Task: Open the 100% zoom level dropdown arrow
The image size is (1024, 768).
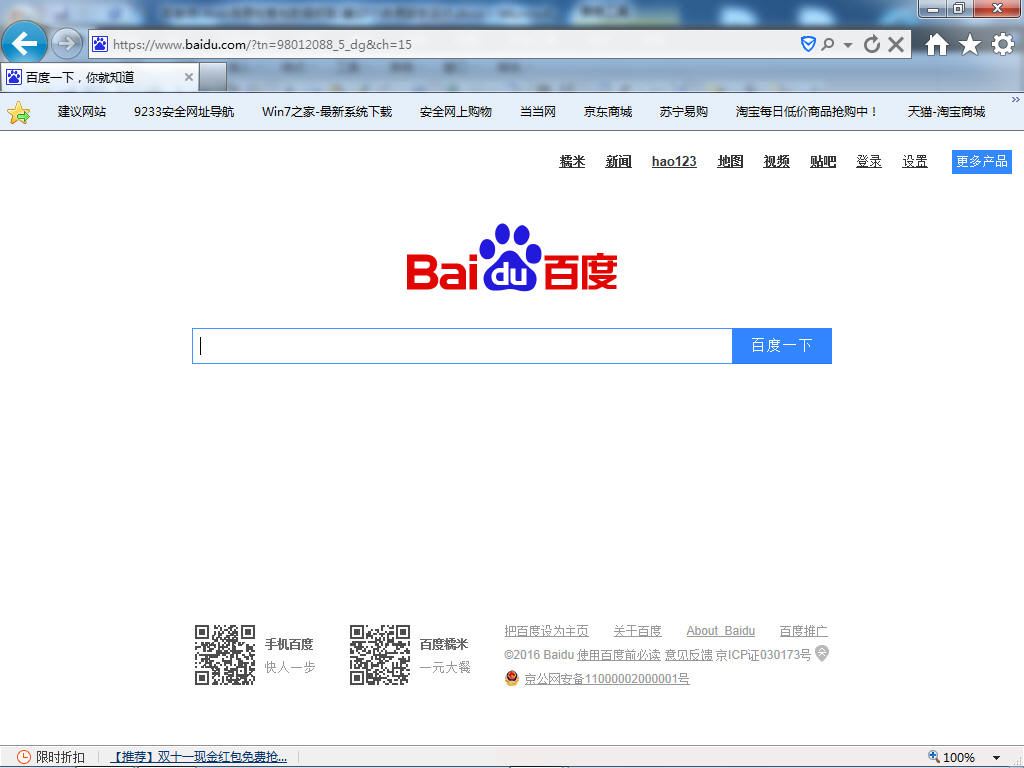Action: pyautogui.click(x=997, y=758)
